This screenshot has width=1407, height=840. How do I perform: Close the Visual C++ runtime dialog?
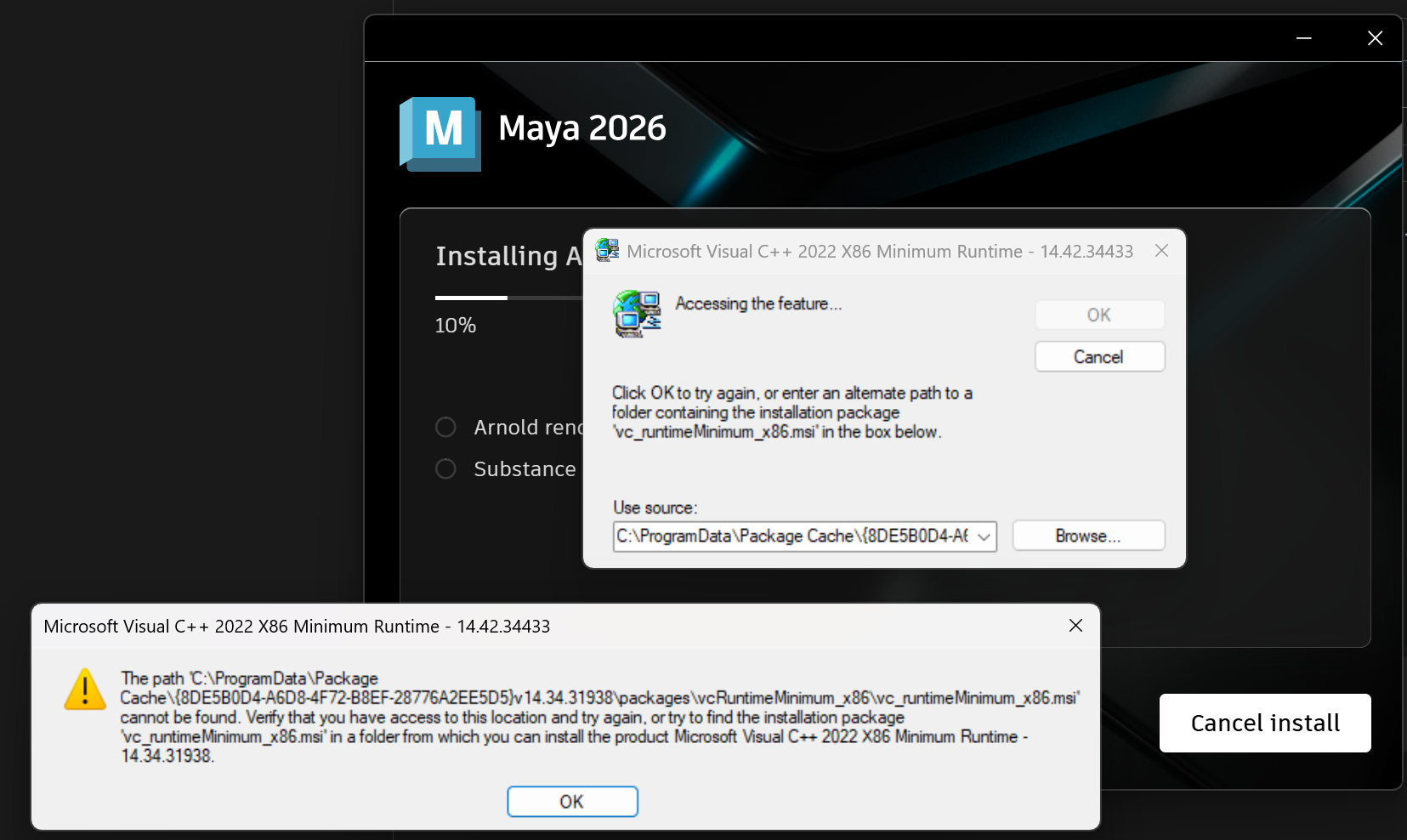click(x=1161, y=251)
